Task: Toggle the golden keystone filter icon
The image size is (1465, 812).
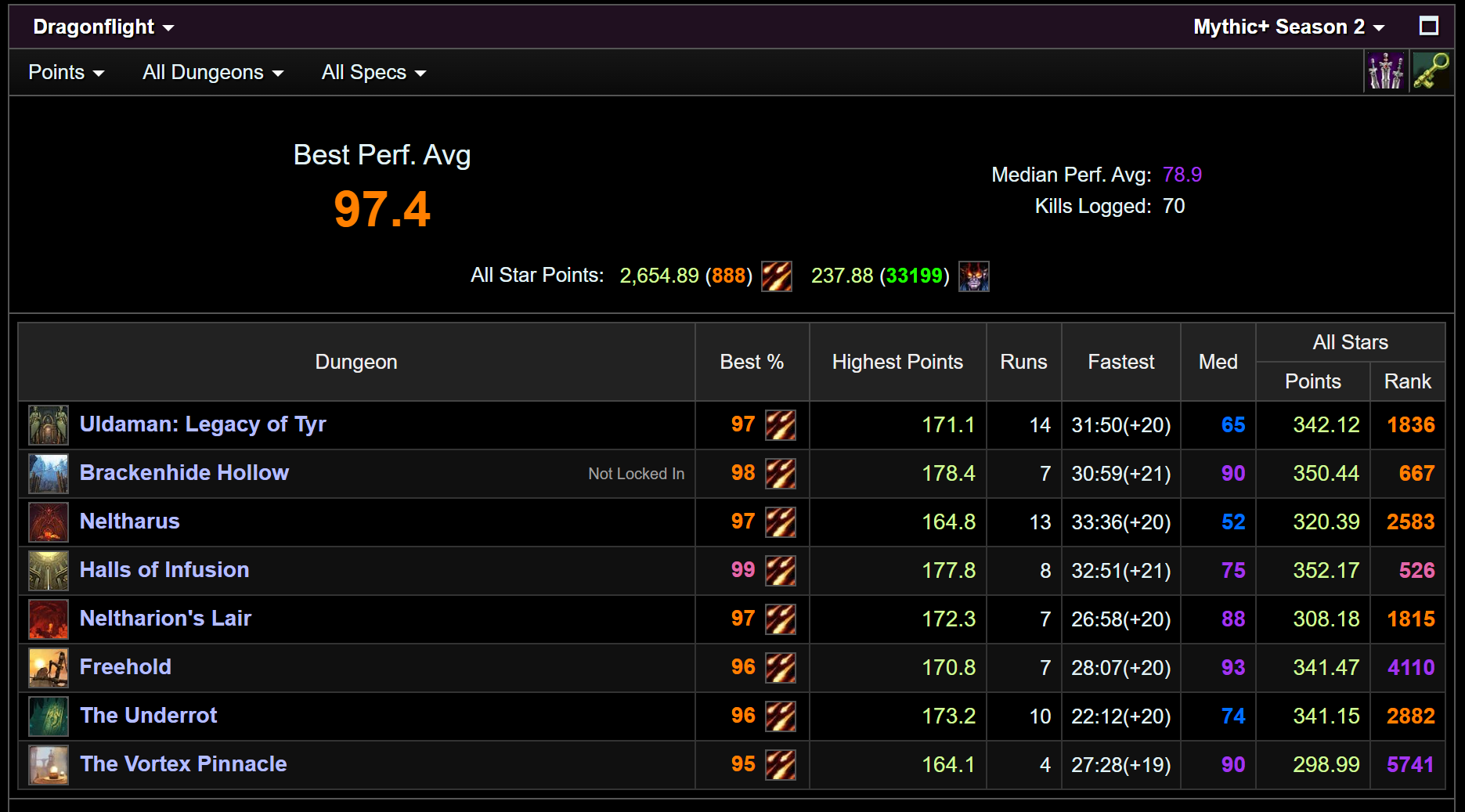Action: tap(1433, 71)
